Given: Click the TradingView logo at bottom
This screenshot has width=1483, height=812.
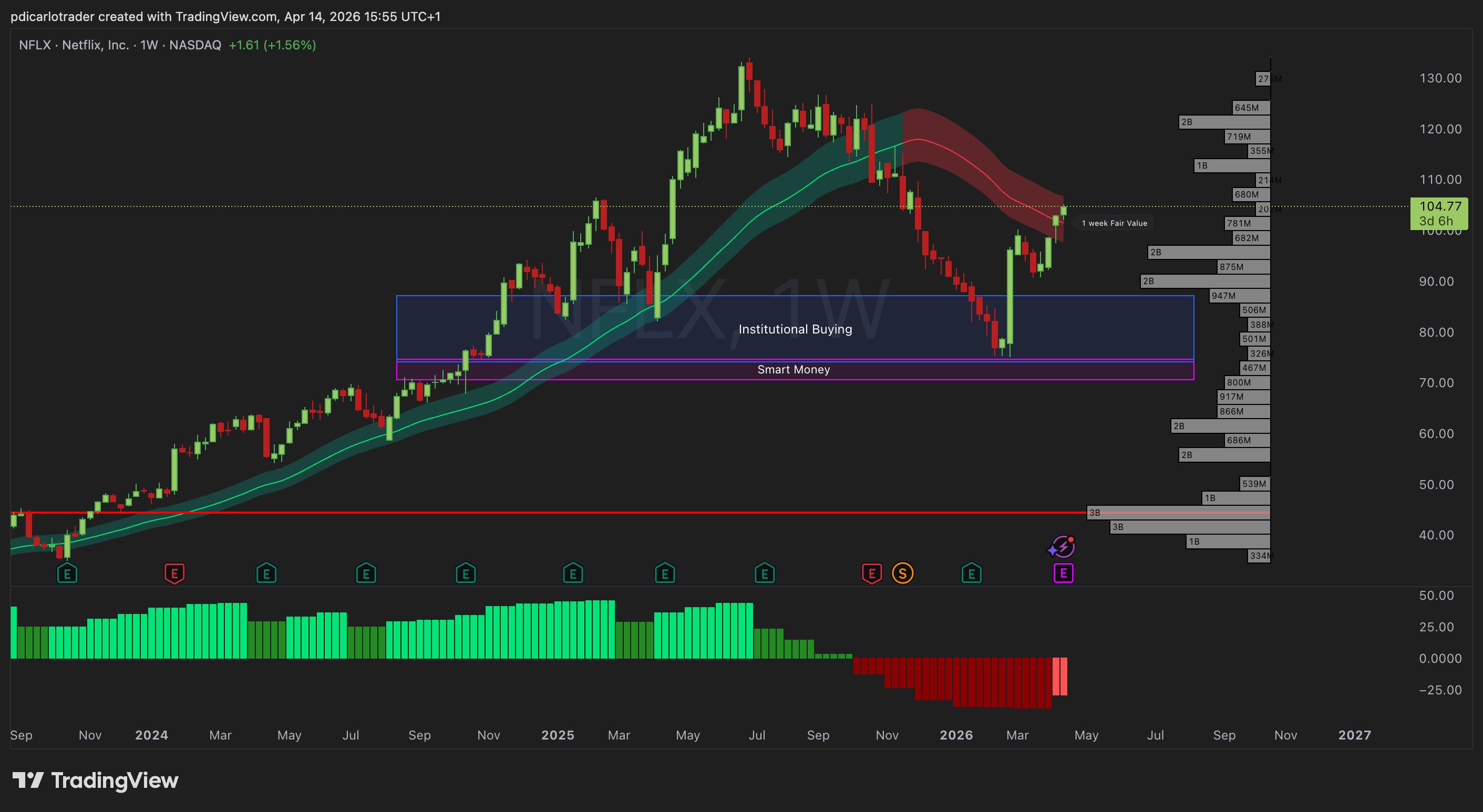Looking at the screenshot, I should tap(96, 780).
